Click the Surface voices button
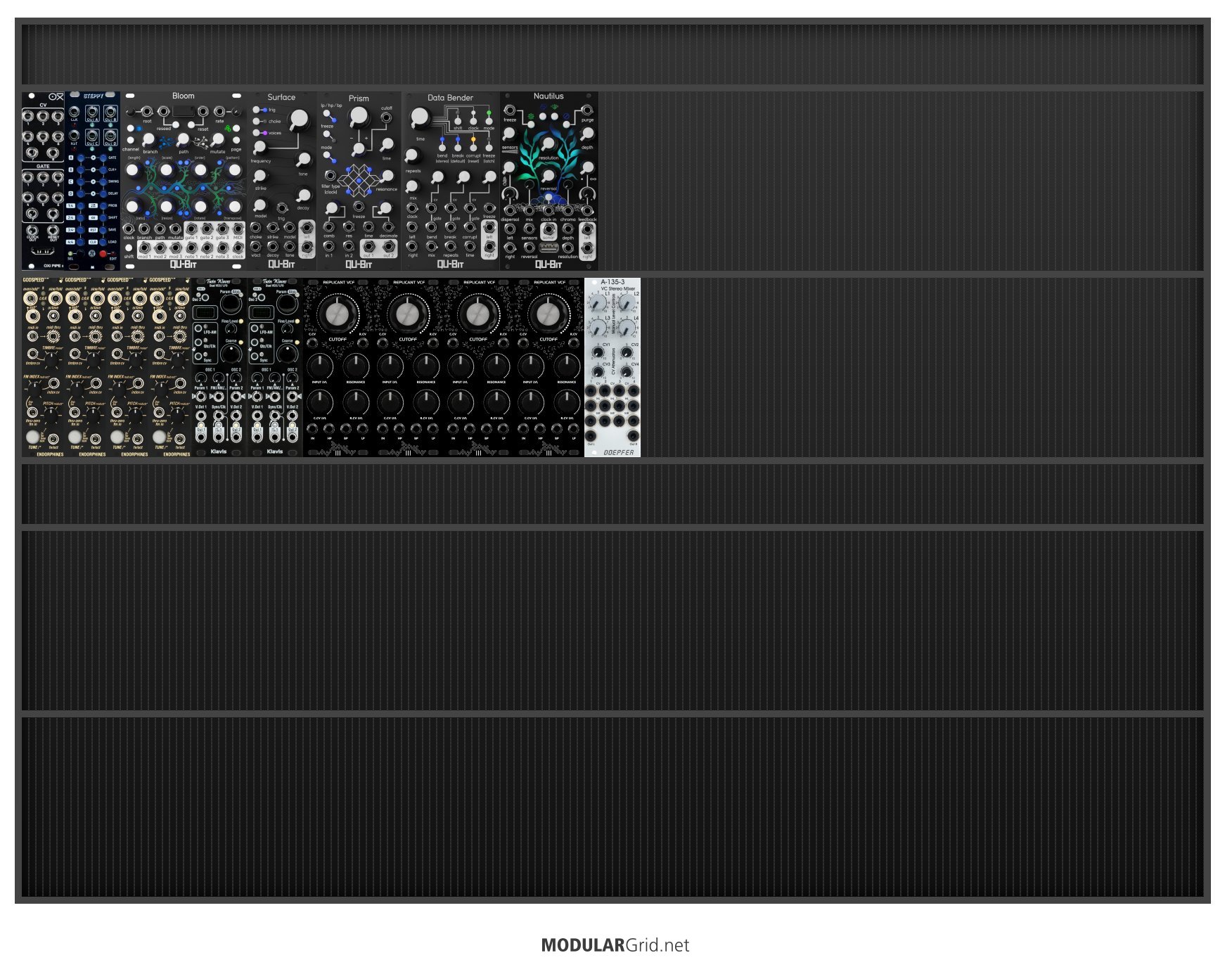The image size is (1232, 960). click(x=257, y=132)
